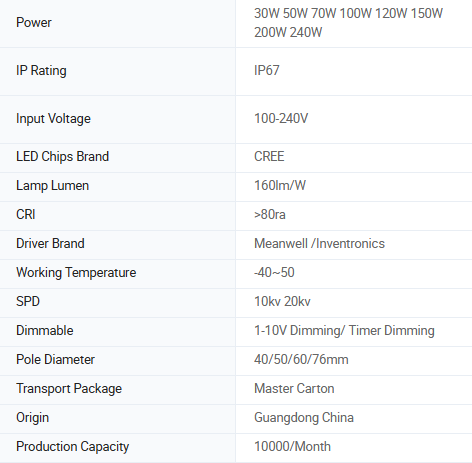
Task: Select the IP67 value cell
Action: (354, 71)
